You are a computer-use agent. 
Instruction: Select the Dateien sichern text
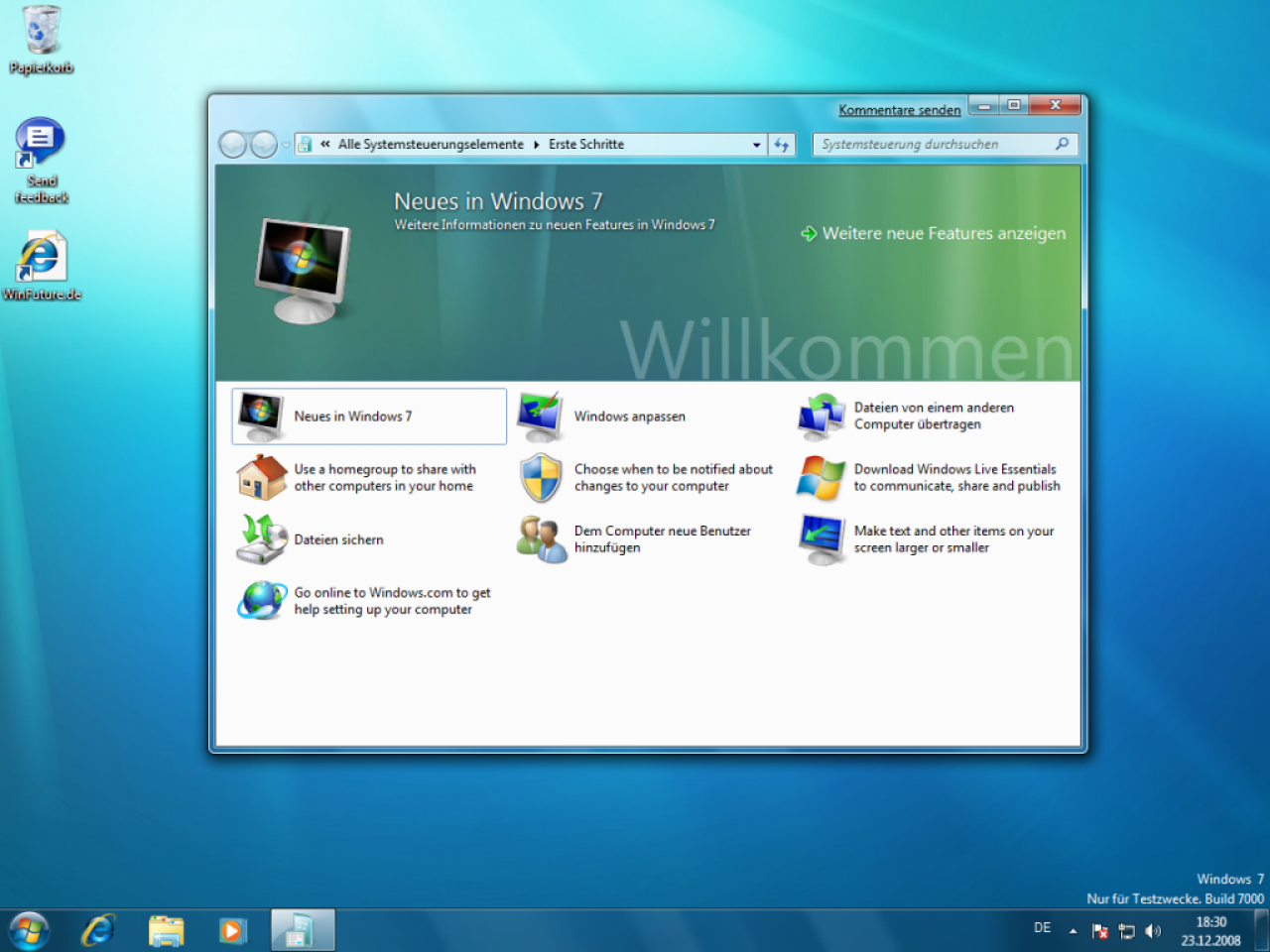point(338,539)
